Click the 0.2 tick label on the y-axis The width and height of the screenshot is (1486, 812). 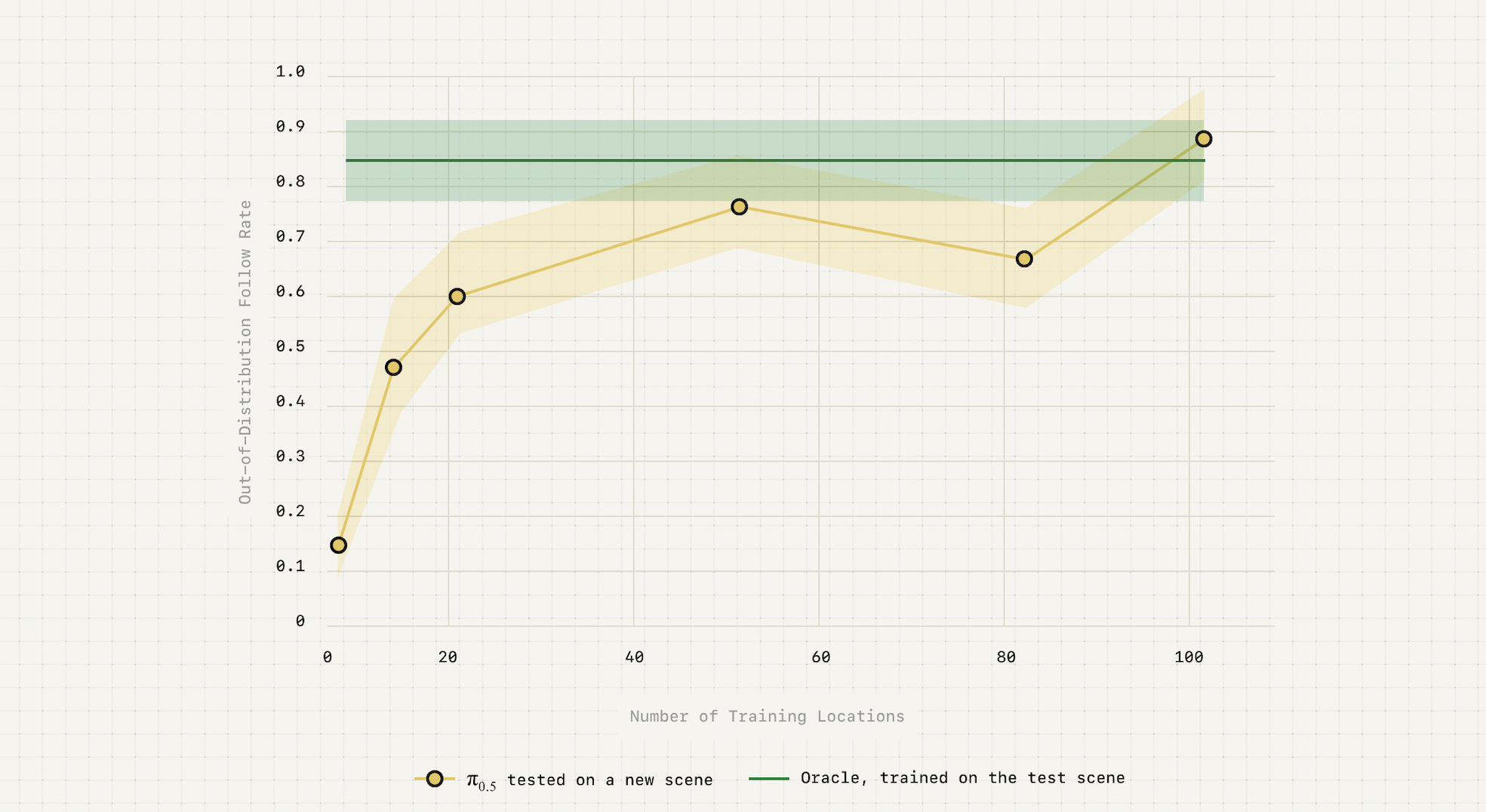tap(291, 512)
